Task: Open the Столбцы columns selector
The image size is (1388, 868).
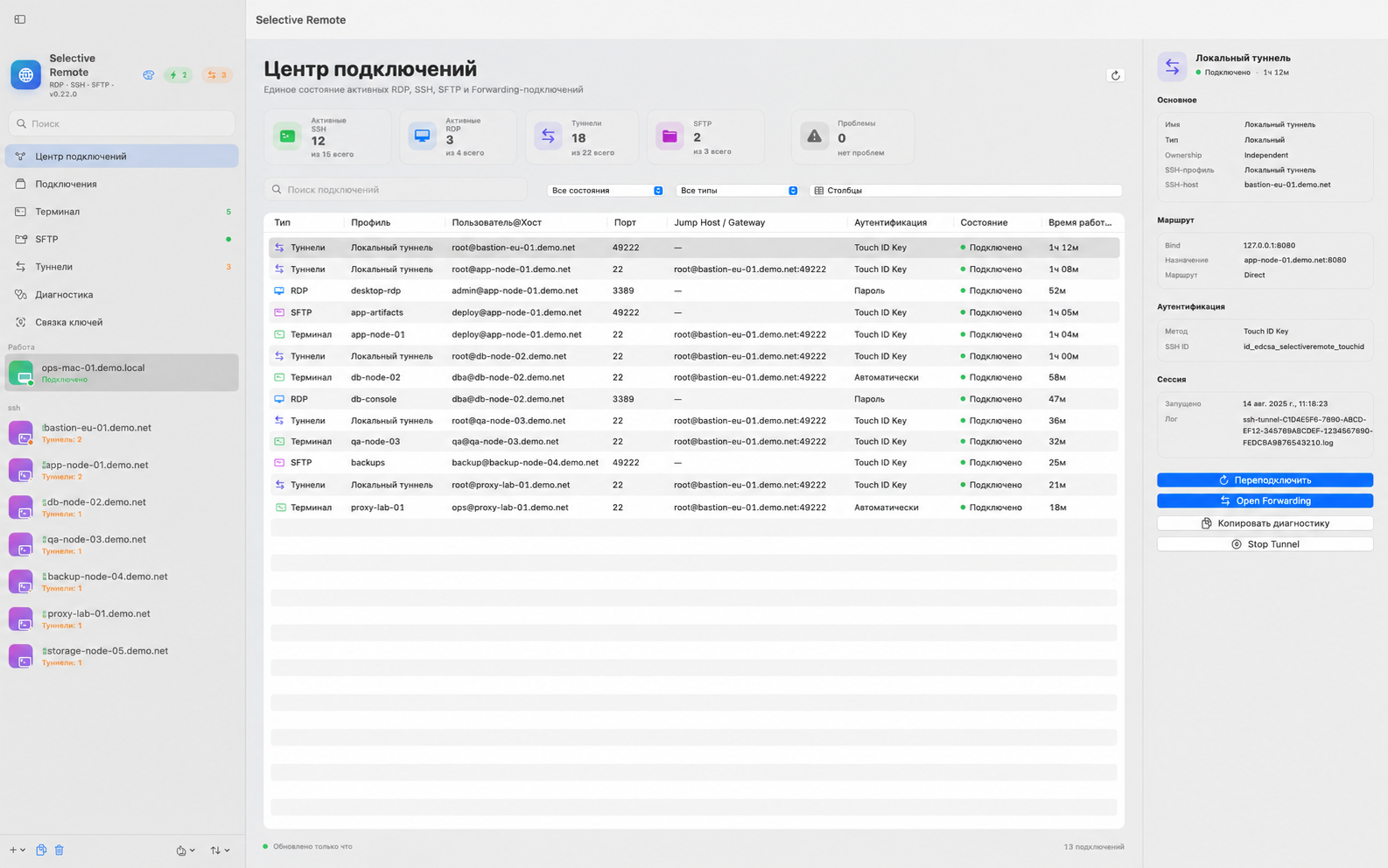Action: click(965, 190)
